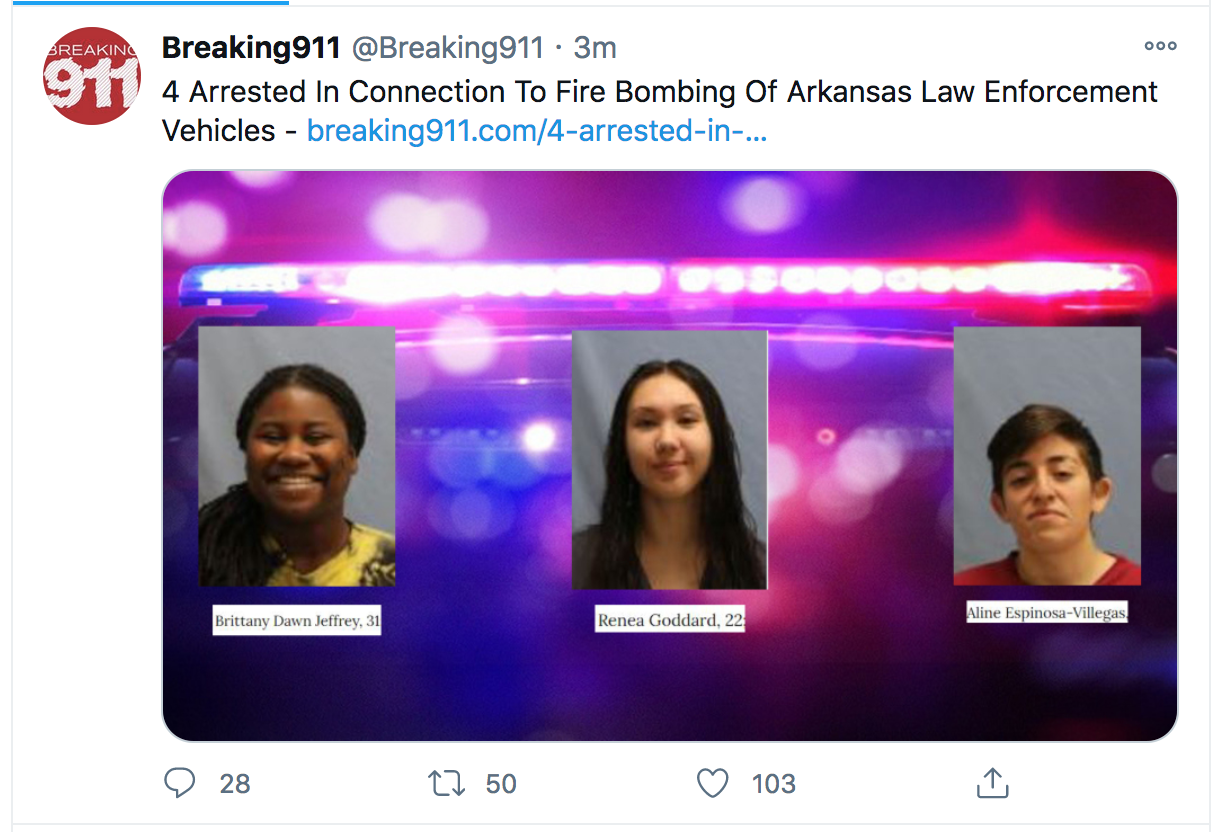Click the tweet headline text

(x=660, y=110)
